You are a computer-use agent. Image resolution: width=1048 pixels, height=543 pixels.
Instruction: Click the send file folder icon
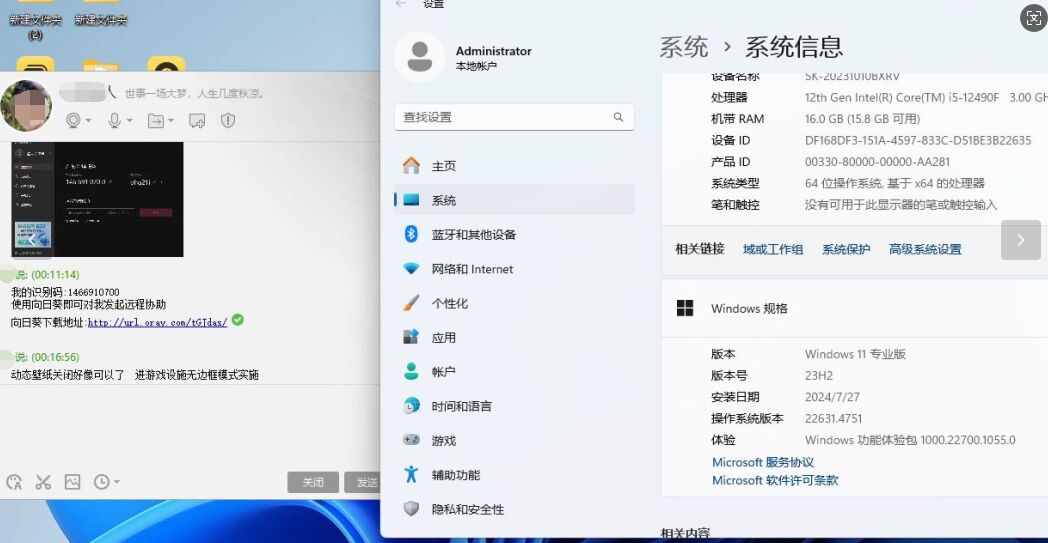[x=156, y=120]
